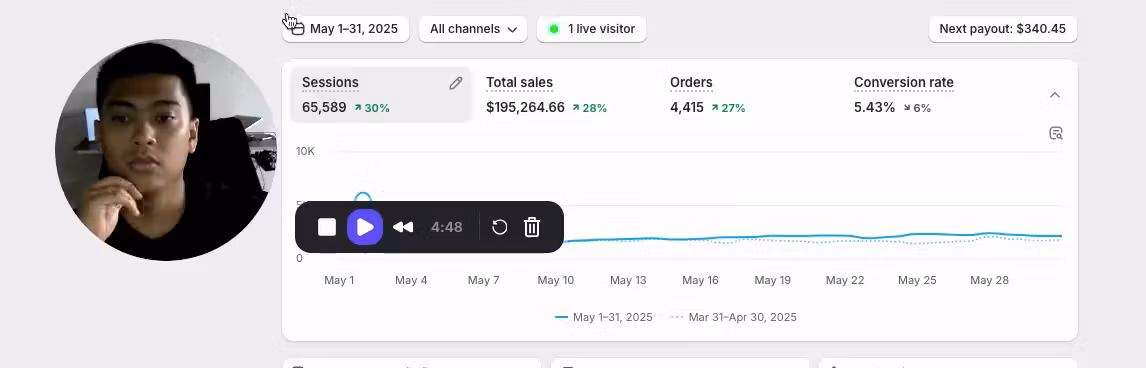Select the Sessions metric card
Screen dimensions: 1146x368
pos(381,95)
